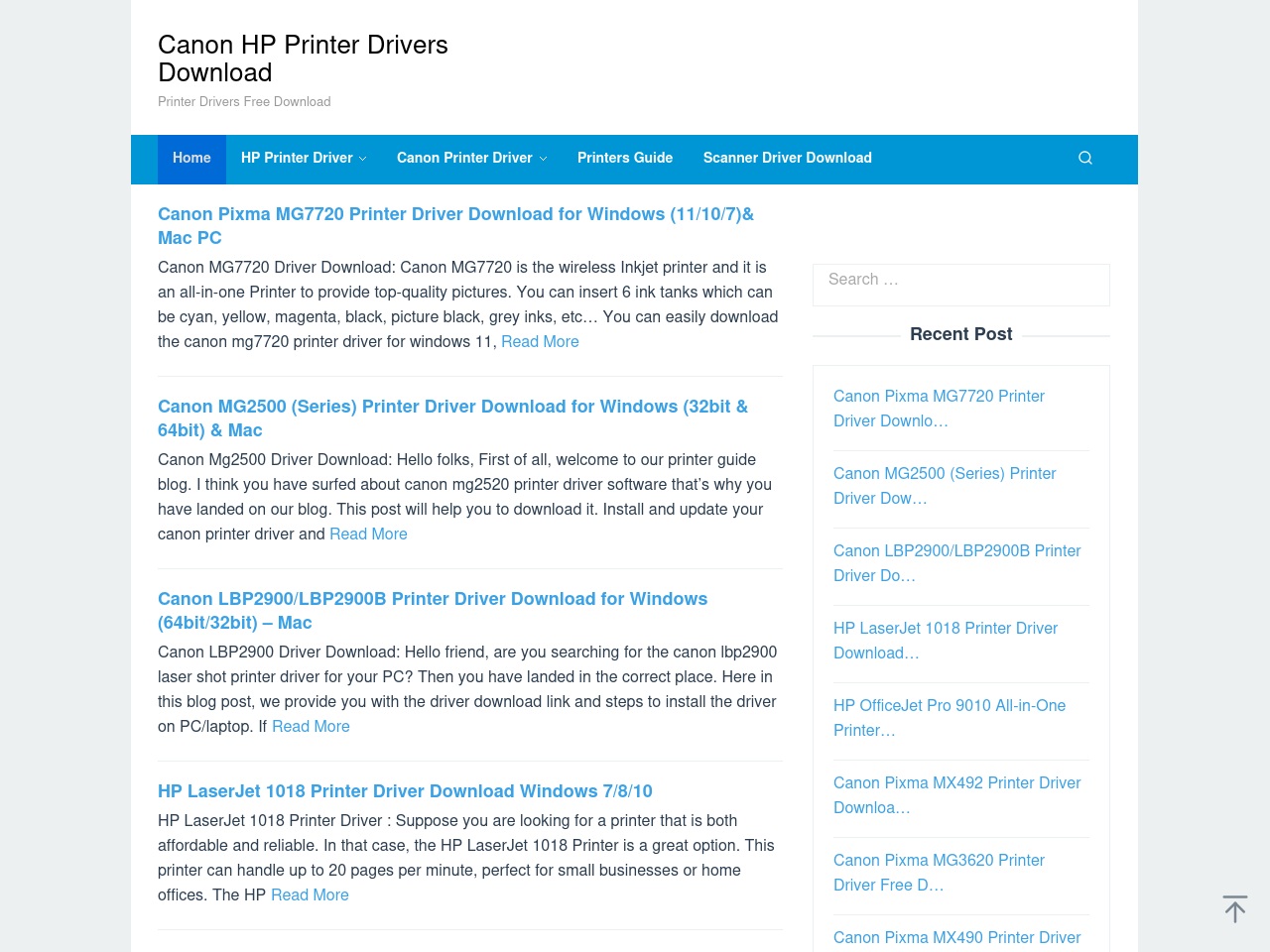Open the Canon Pixma MG7720 article title
This screenshot has width=1270, height=952.
click(x=455, y=226)
